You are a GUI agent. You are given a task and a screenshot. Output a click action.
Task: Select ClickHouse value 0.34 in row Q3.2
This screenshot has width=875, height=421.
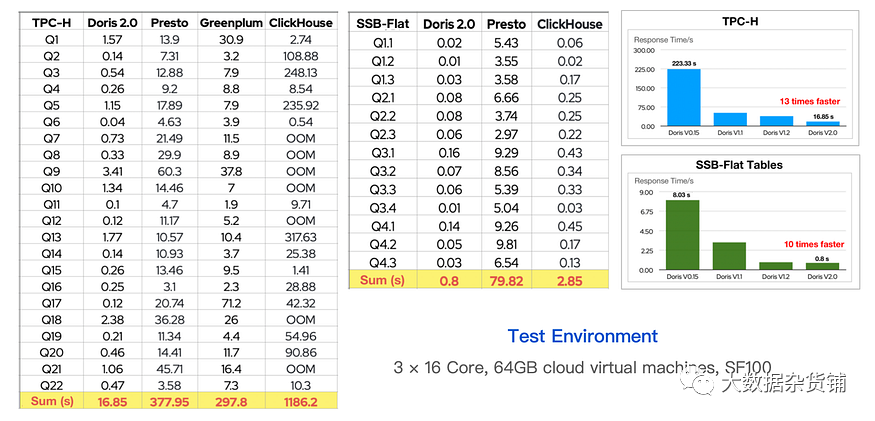pyautogui.click(x=570, y=171)
